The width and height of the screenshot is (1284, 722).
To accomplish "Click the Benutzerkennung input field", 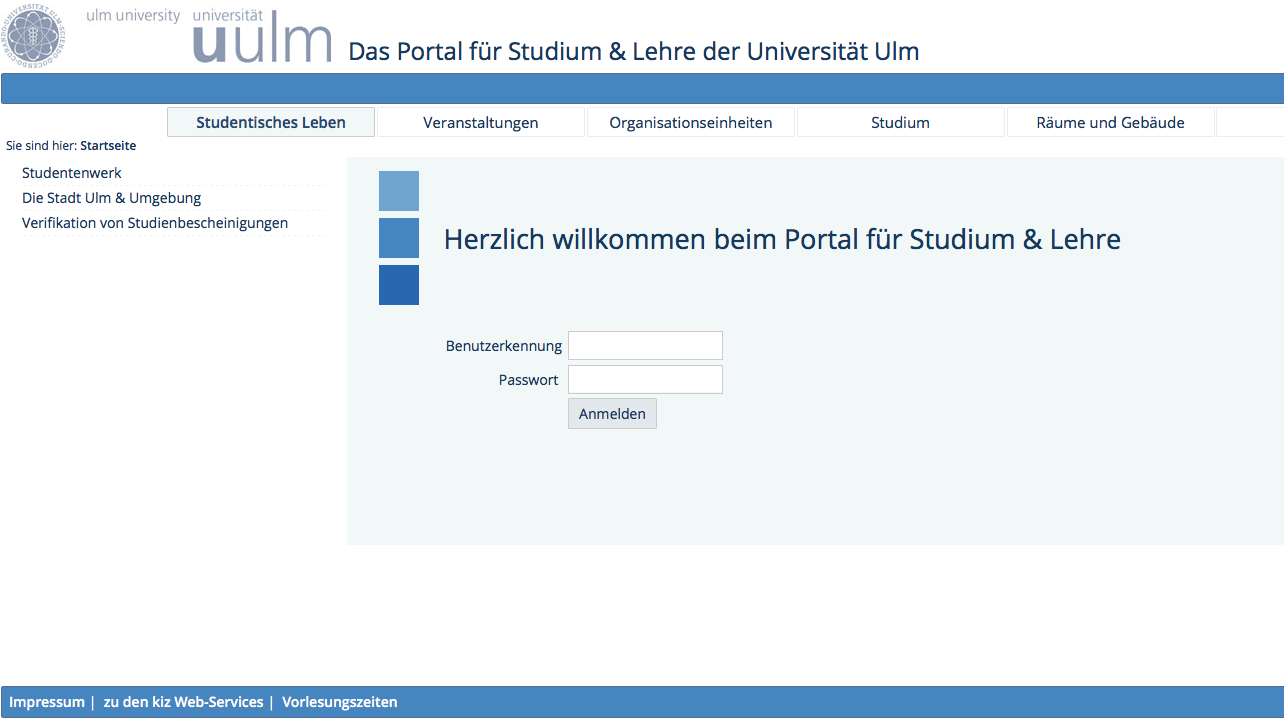I will coord(644,345).
